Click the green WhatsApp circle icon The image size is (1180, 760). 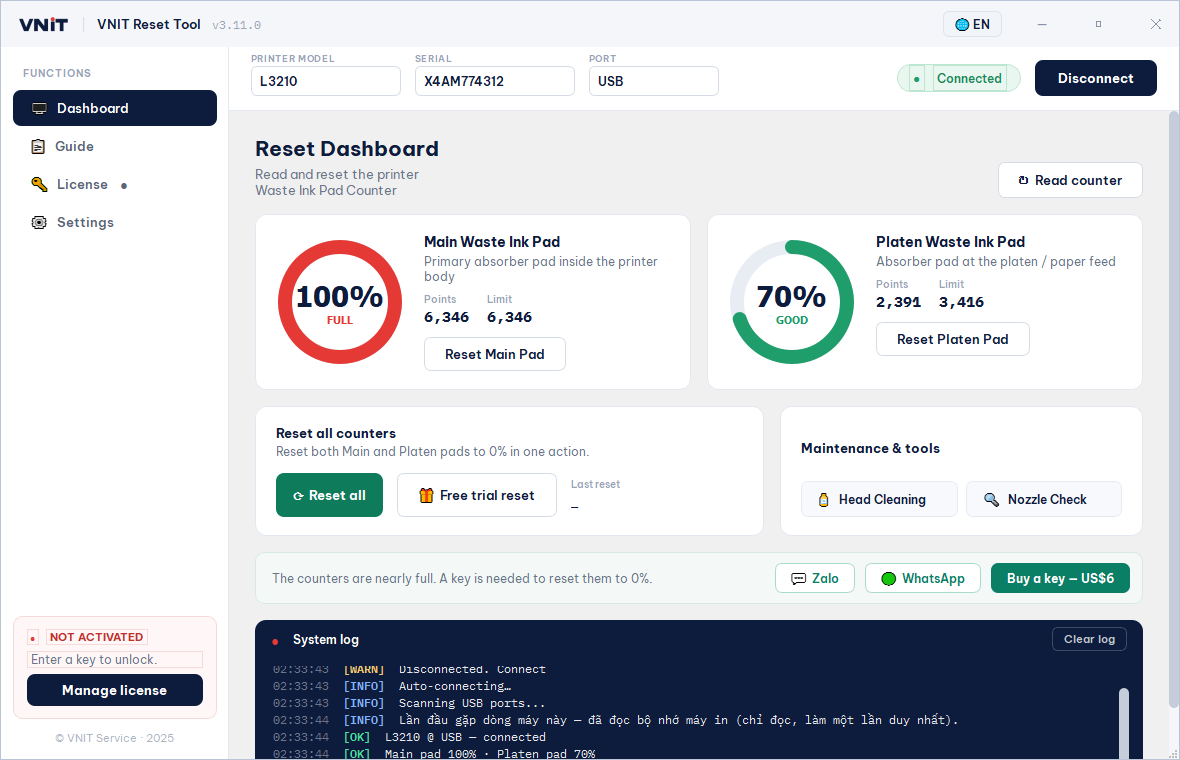click(x=889, y=579)
